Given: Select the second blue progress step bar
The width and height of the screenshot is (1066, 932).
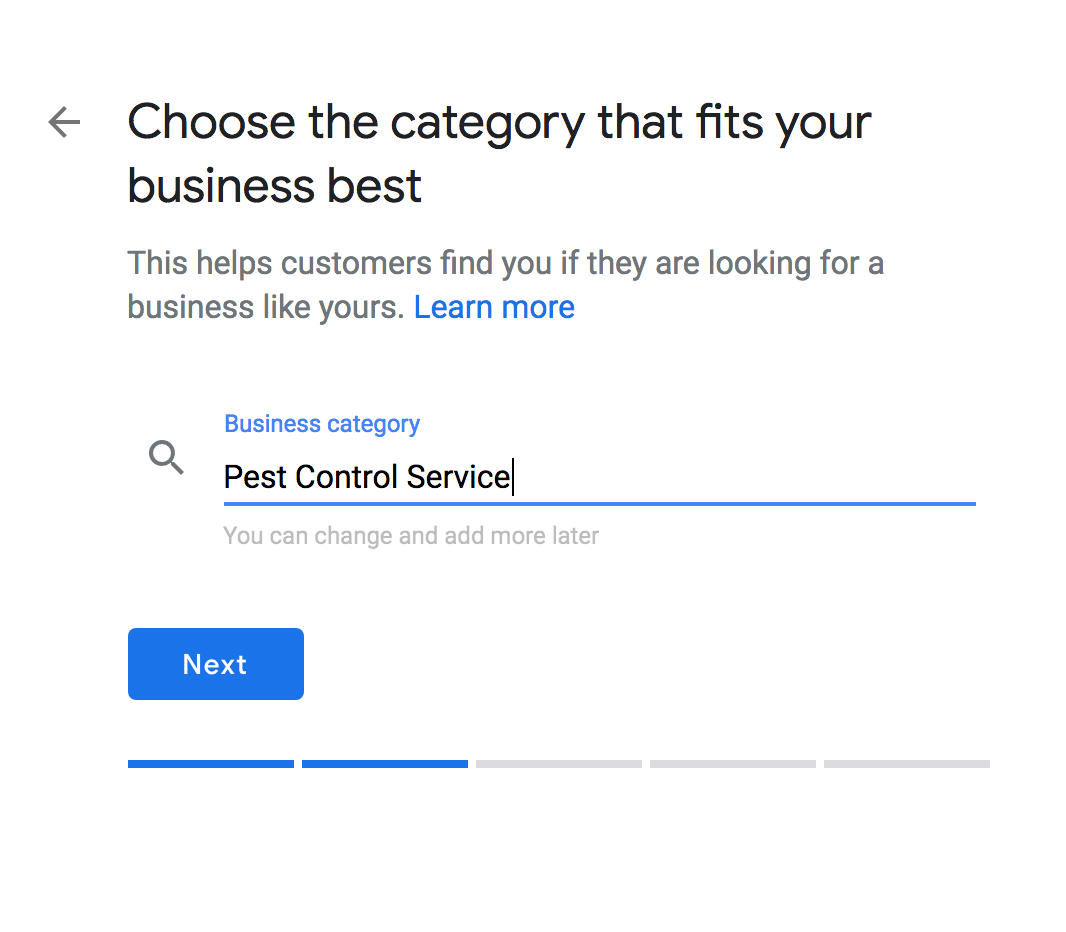Looking at the screenshot, I should 385,764.
